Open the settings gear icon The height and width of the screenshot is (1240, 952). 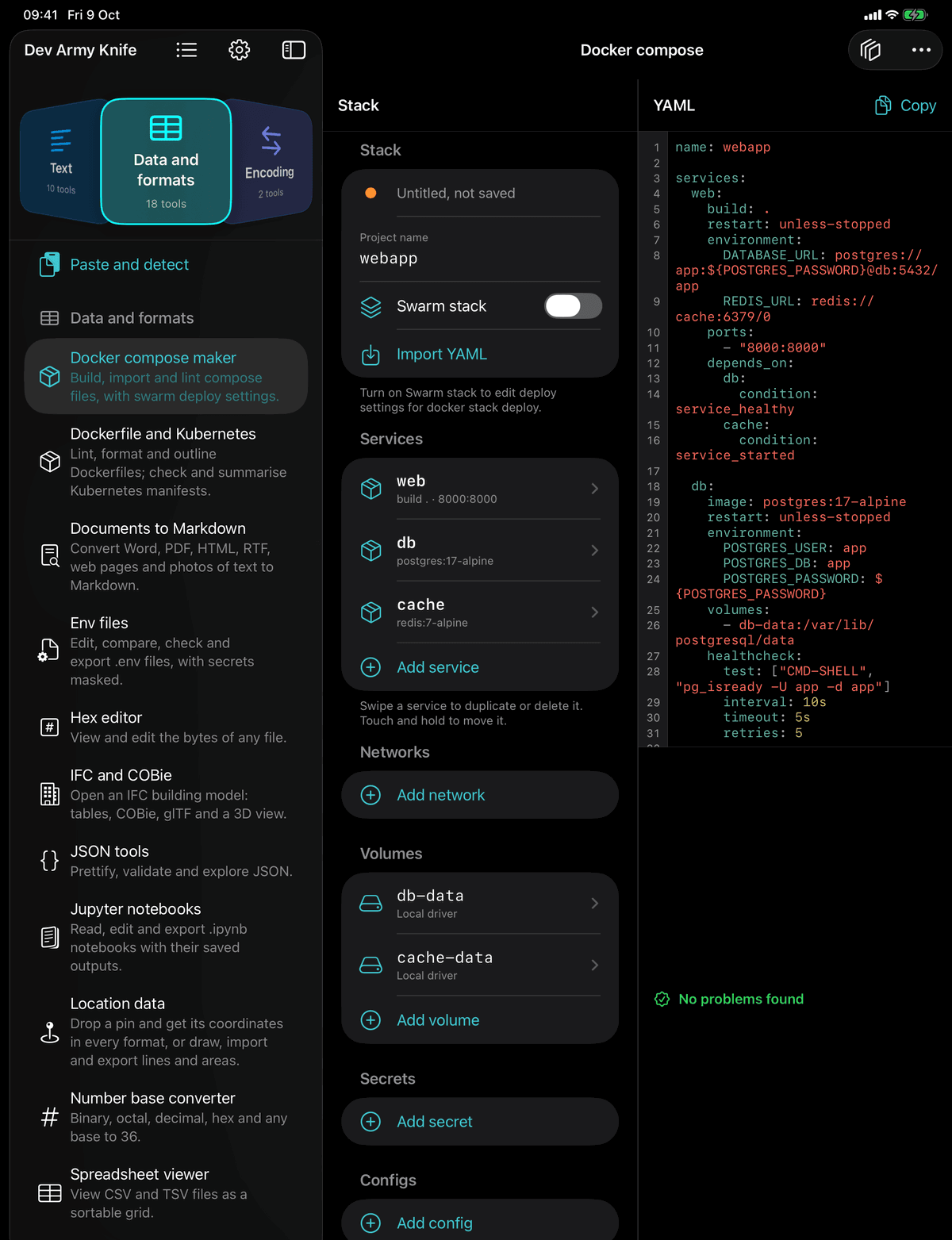click(x=240, y=50)
